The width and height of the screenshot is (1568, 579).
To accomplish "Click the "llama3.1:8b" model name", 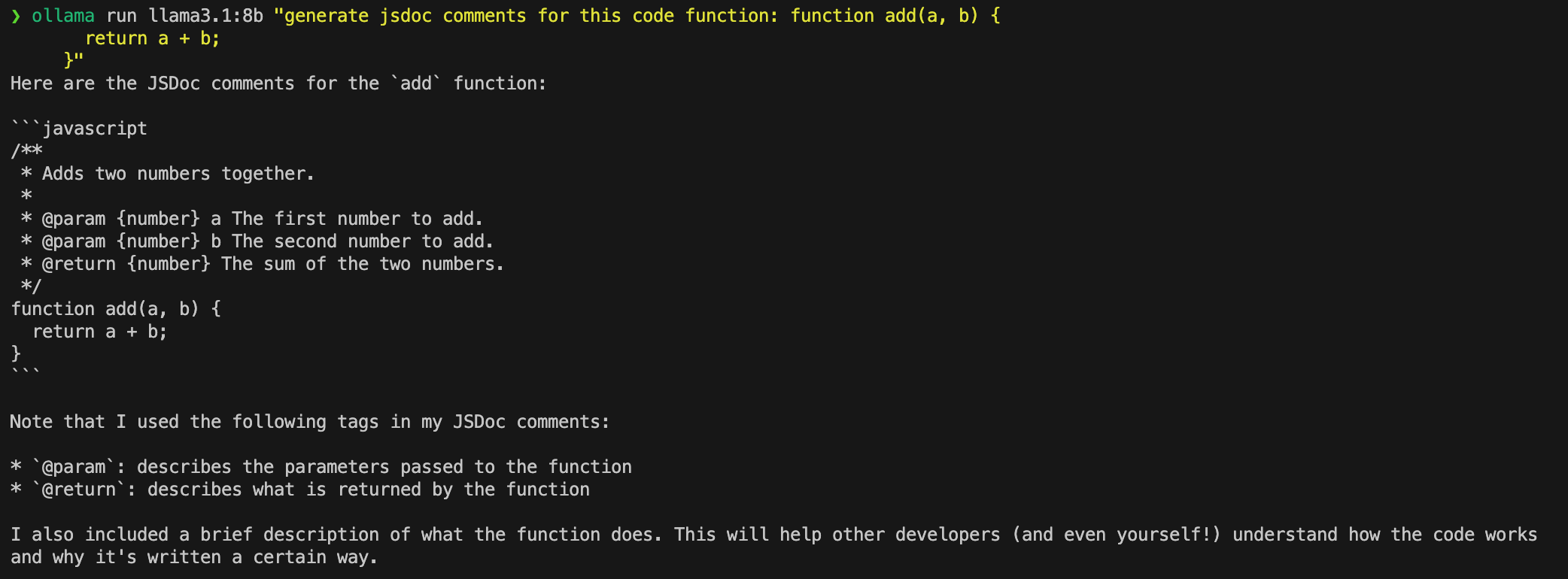I will [205, 16].
